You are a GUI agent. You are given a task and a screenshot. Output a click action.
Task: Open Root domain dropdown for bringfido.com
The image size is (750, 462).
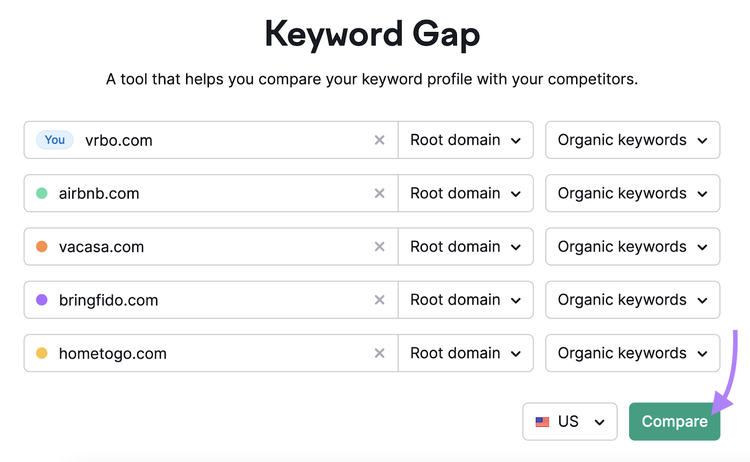465,300
